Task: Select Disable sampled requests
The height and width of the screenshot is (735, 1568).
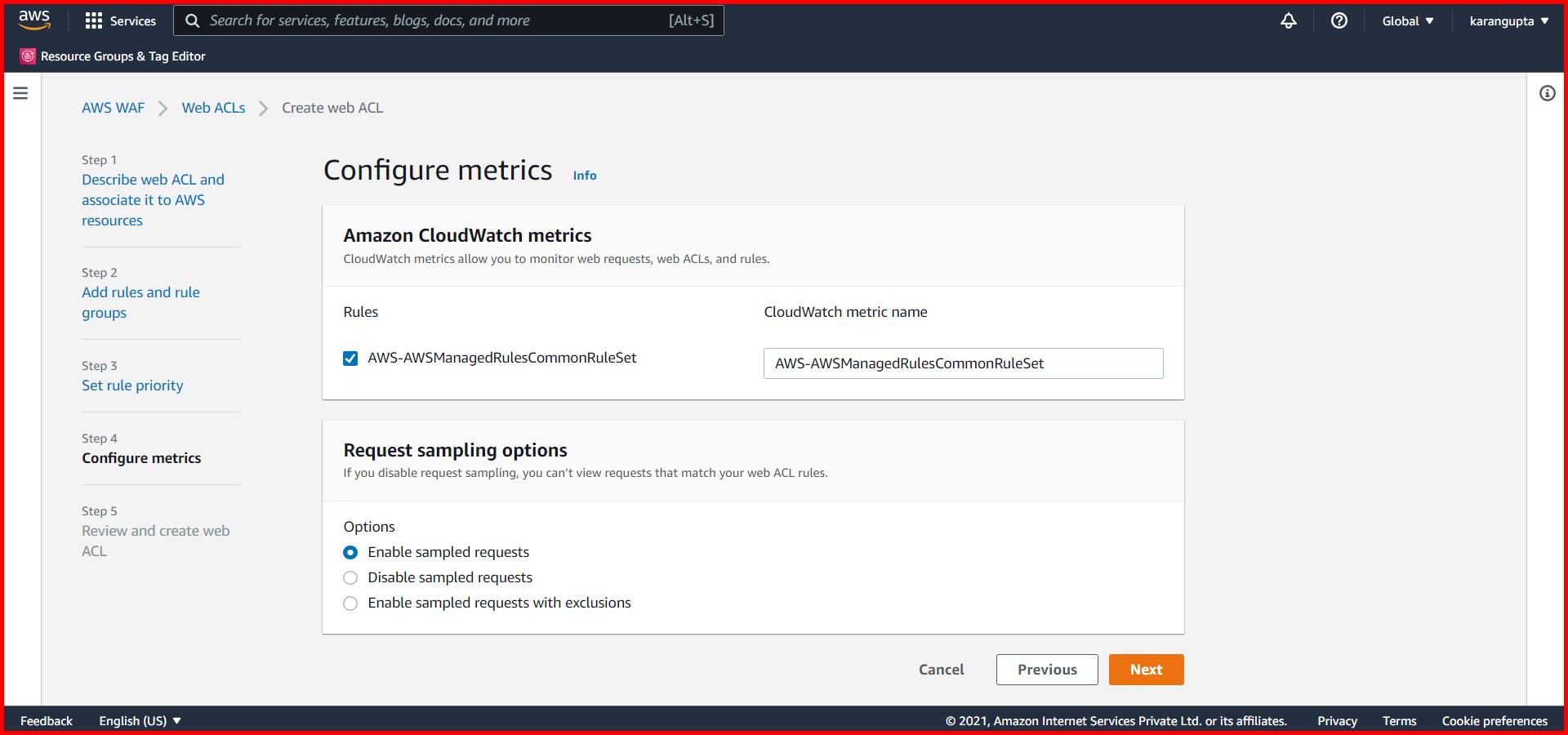Action: [x=350, y=577]
